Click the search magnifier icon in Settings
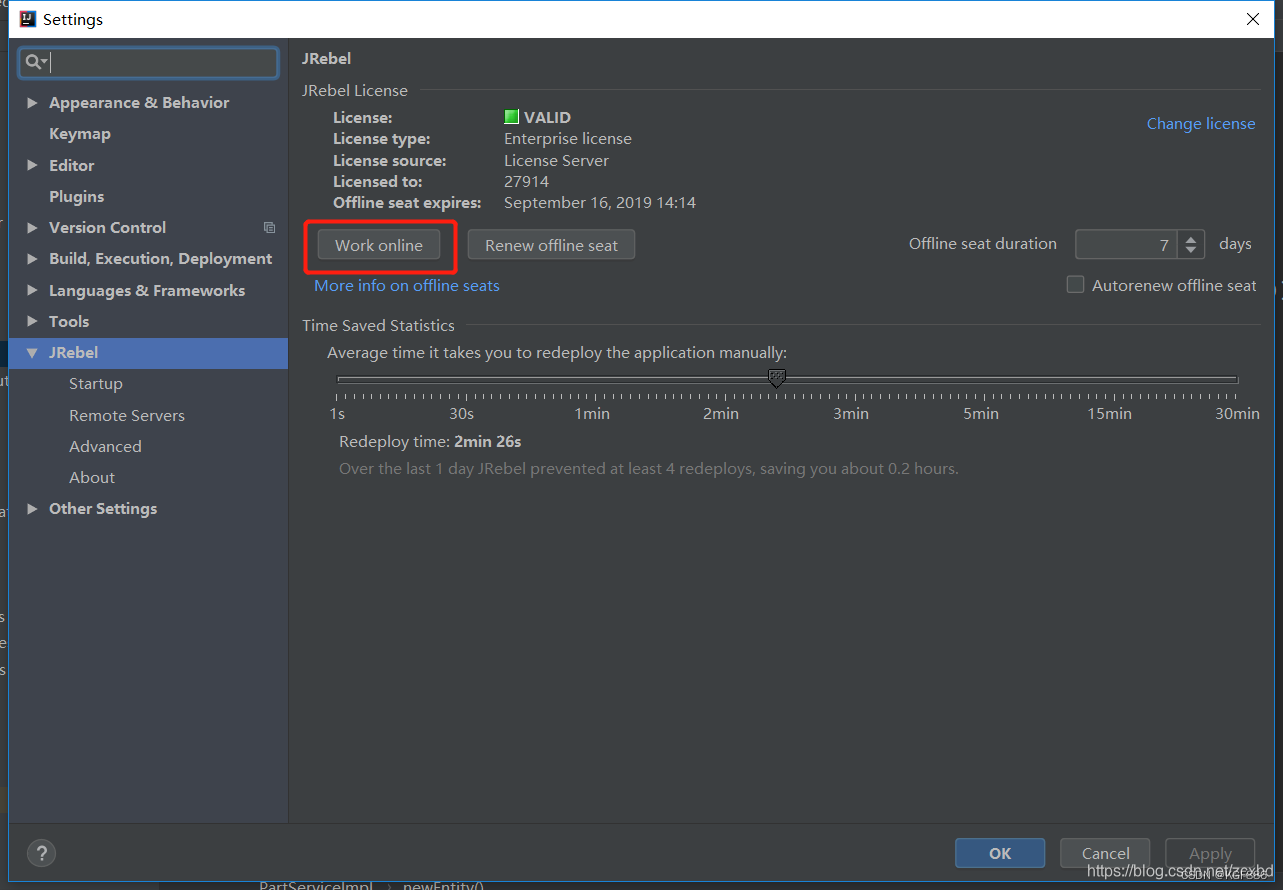1283x890 pixels. click(35, 62)
